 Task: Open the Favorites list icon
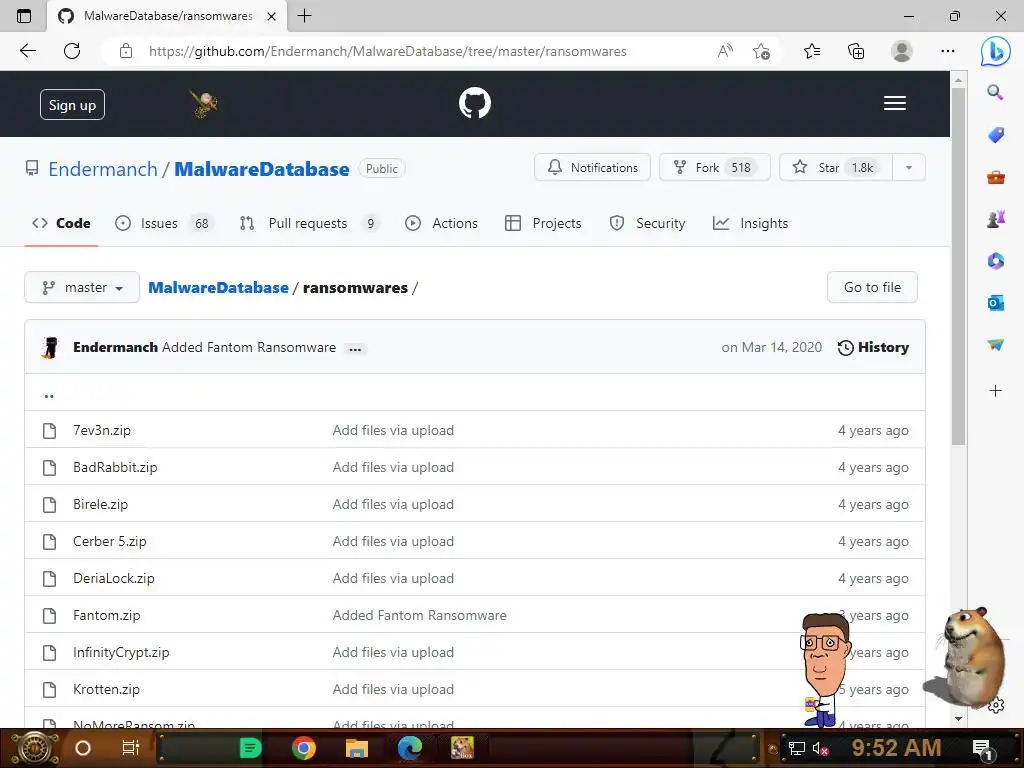(812, 51)
